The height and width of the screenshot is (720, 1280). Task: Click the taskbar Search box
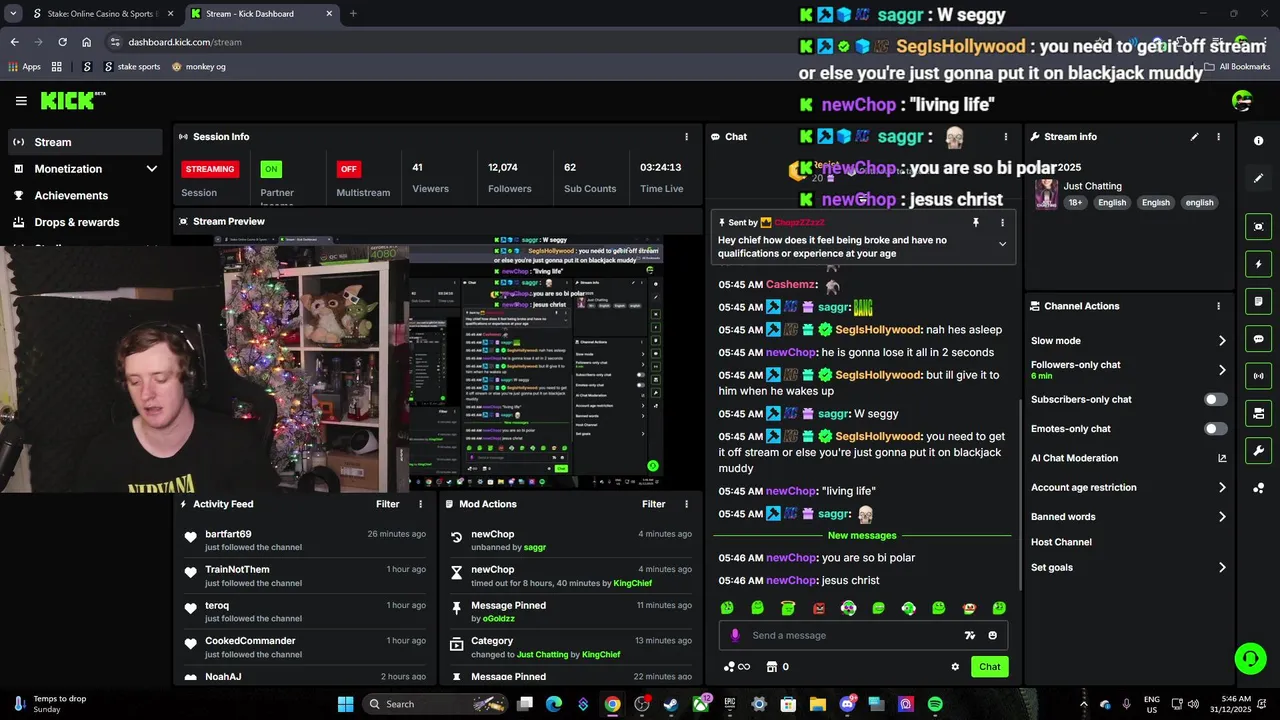click(x=433, y=704)
